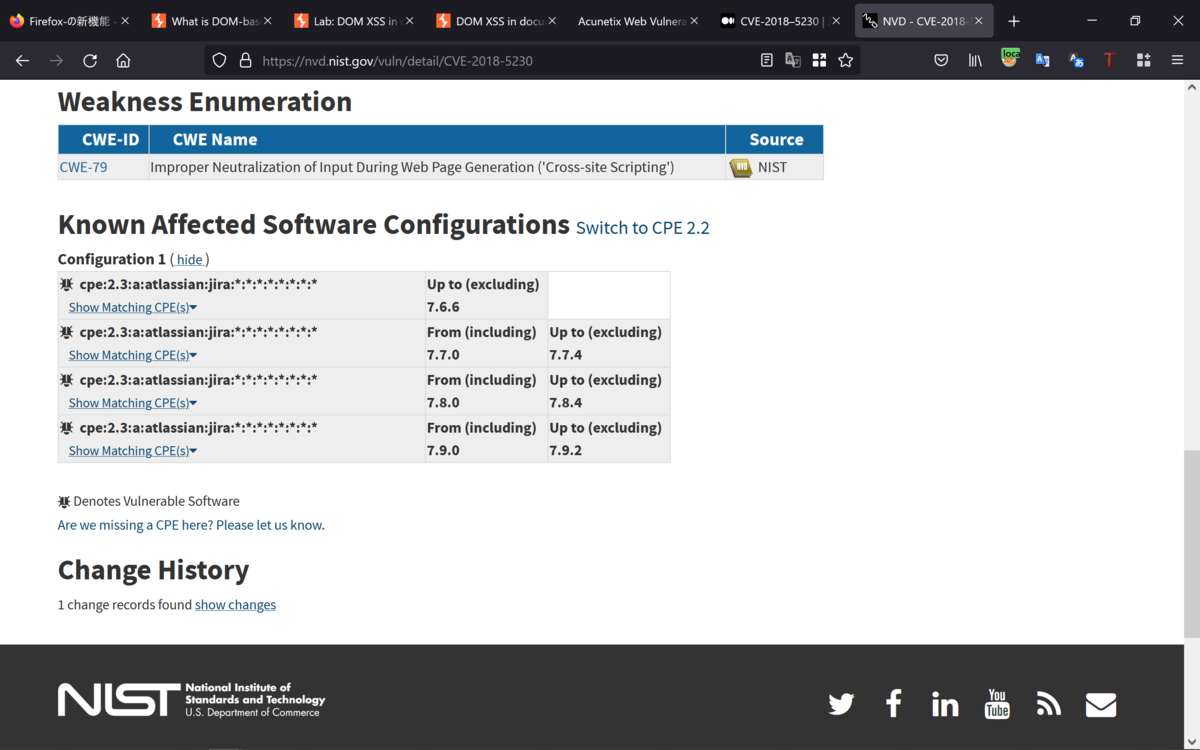The width and height of the screenshot is (1200, 750).
Task: Open the Firefox hamburger menu
Action: 1177,60
